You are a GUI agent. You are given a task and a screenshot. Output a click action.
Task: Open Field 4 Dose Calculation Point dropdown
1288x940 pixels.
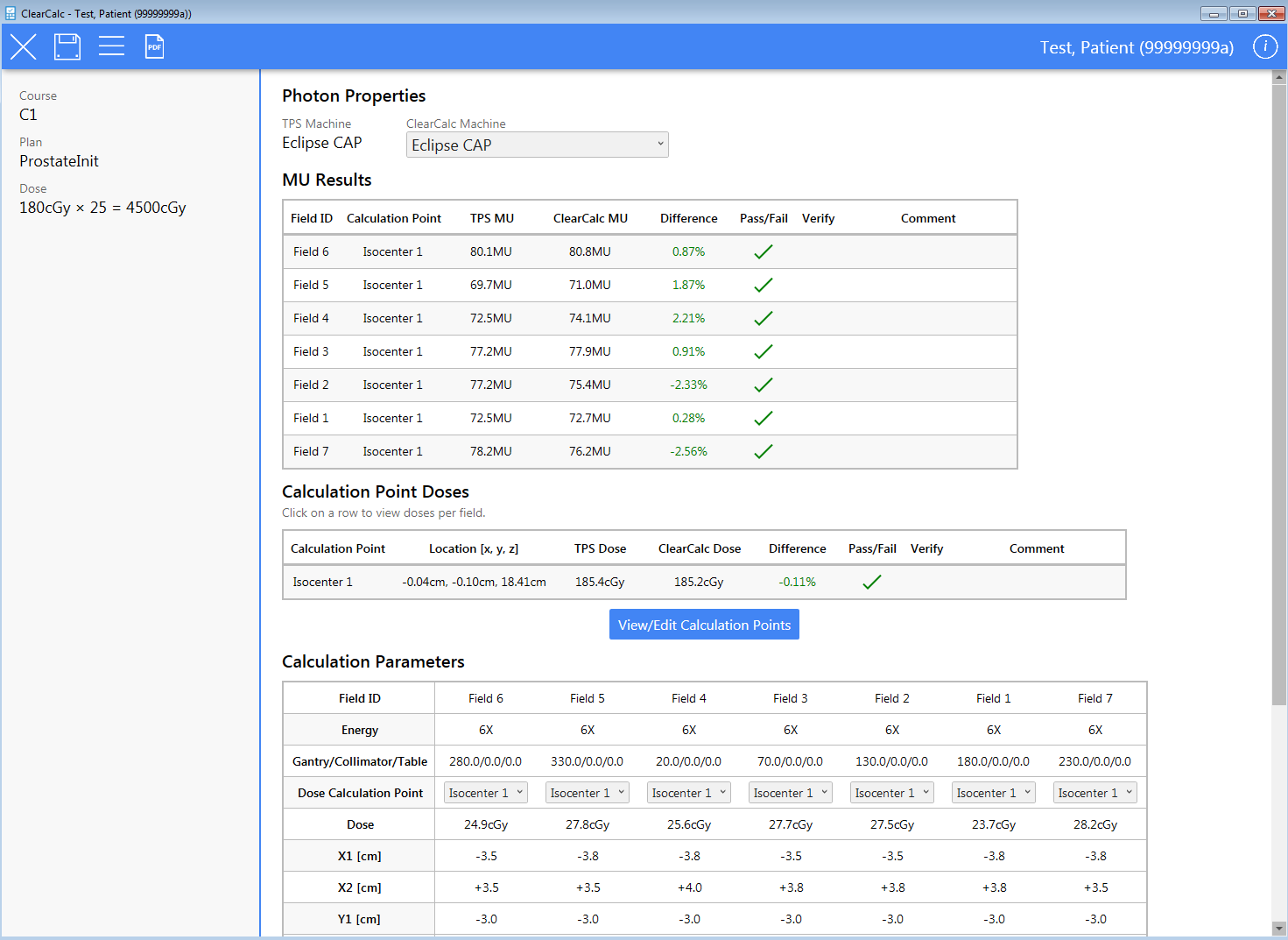(689, 793)
